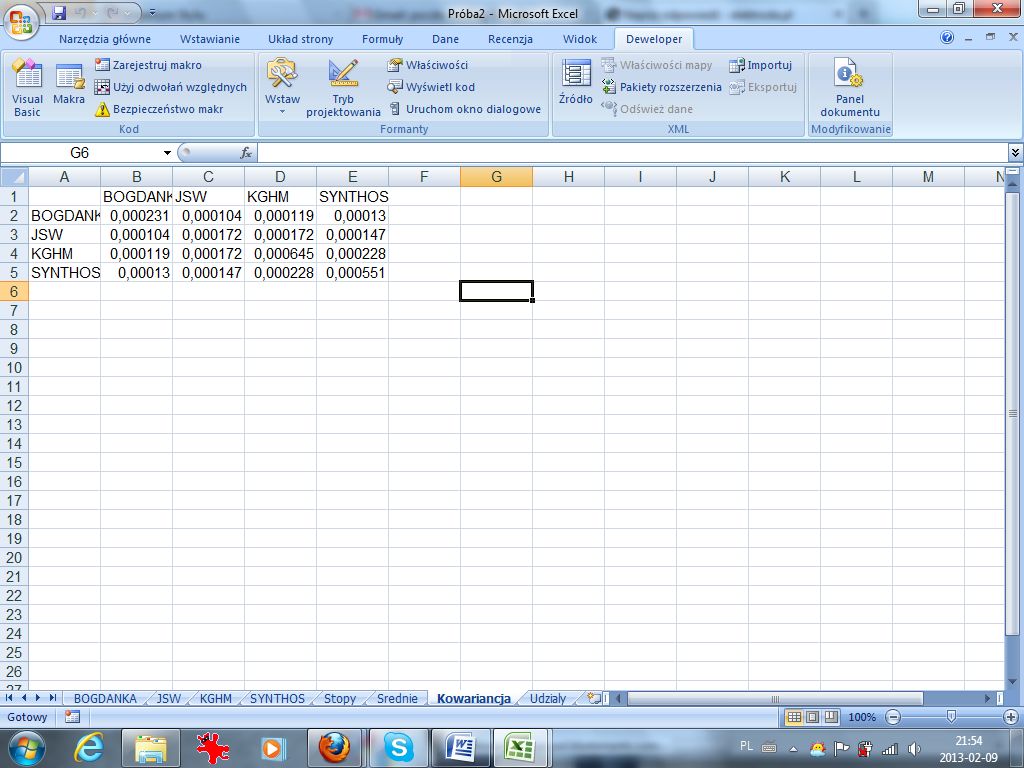Click zoom out minus button
The height and width of the screenshot is (768, 1024).
(x=892, y=717)
